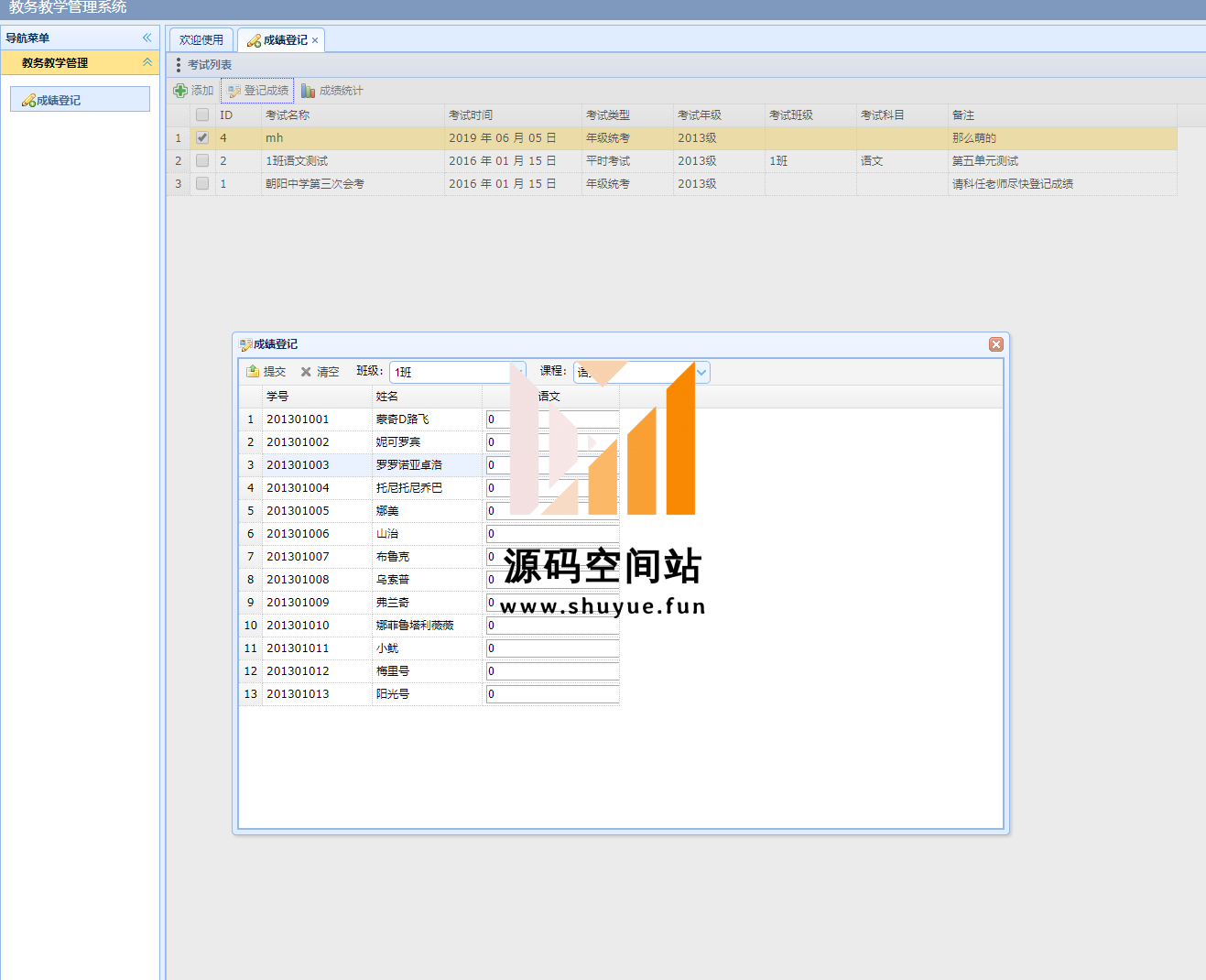This screenshot has width=1206, height=980.
Task: Uncheck the checkbox for exam mh
Action: click(x=202, y=138)
